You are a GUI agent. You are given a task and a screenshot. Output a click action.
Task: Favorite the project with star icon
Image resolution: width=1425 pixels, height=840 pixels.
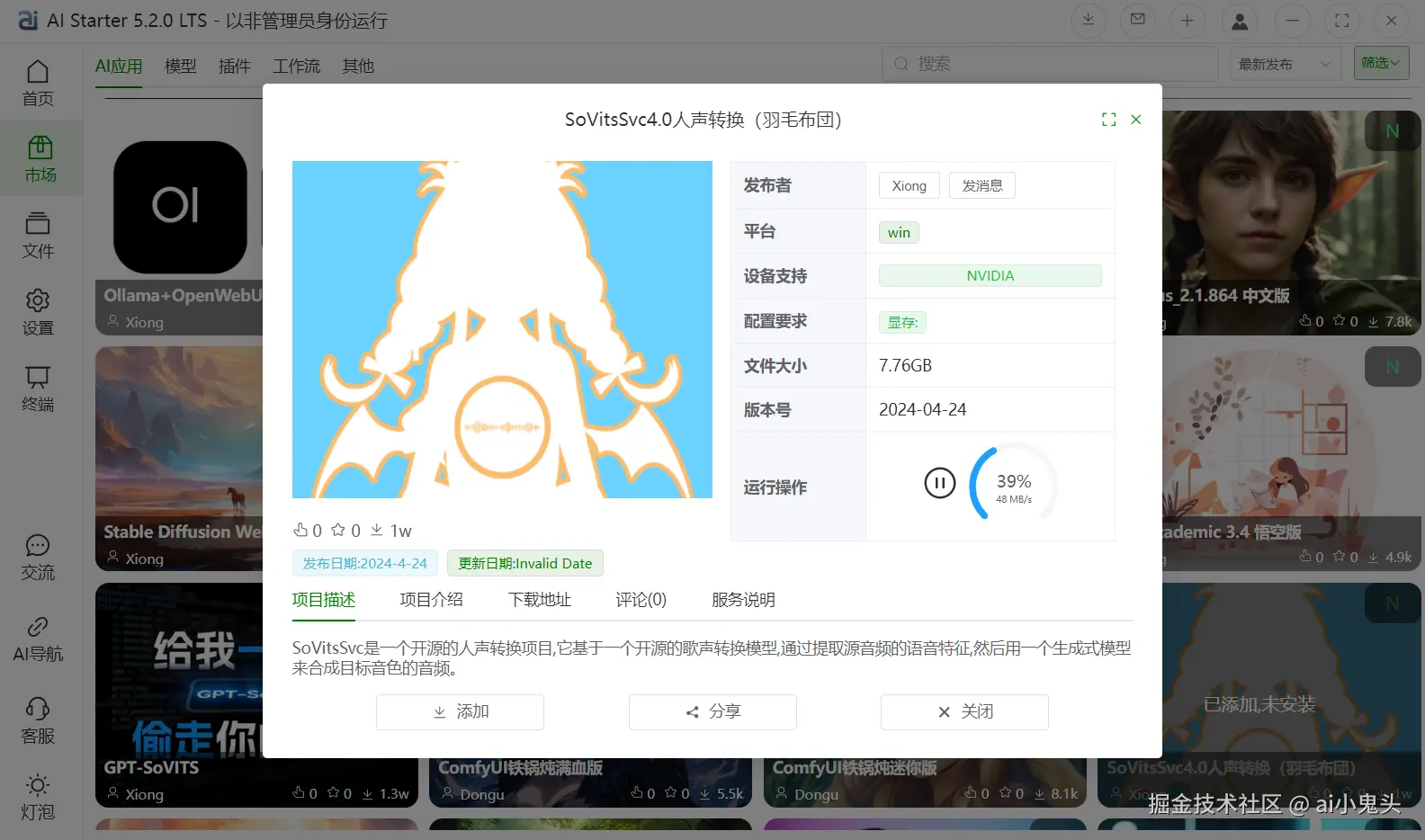coord(338,530)
